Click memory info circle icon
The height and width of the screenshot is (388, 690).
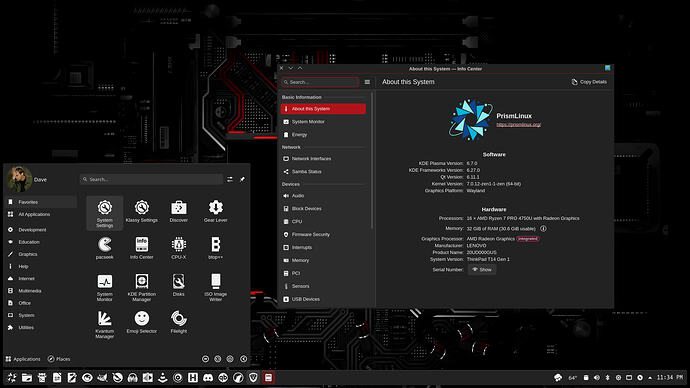pos(543,229)
